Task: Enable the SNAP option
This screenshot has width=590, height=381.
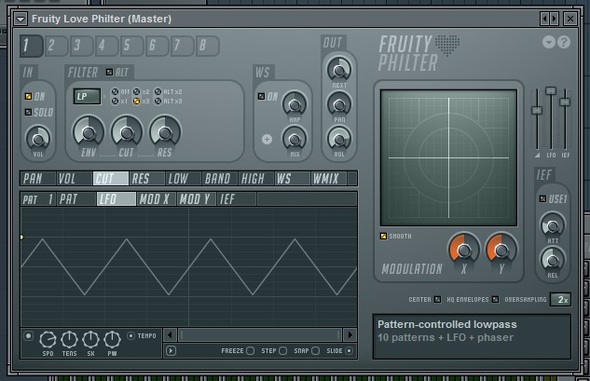Action: point(315,351)
